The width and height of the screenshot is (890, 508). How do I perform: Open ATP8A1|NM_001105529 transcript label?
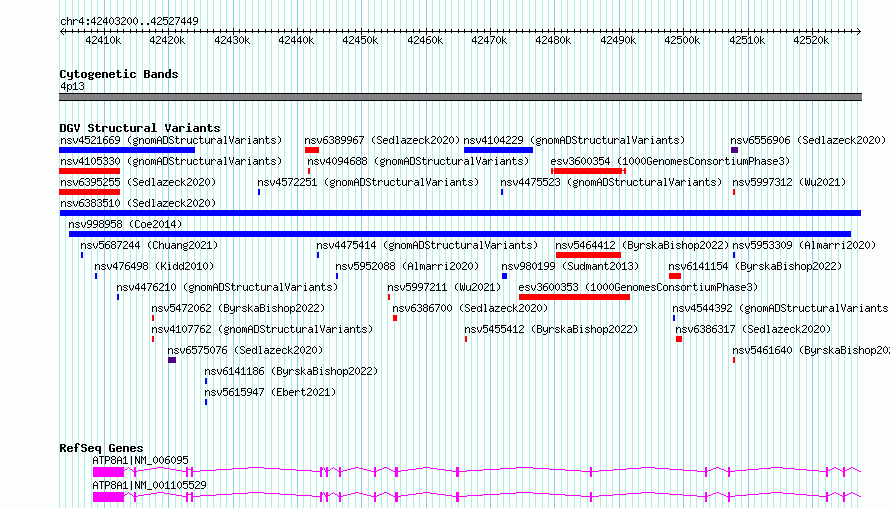pyautogui.click(x=149, y=485)
